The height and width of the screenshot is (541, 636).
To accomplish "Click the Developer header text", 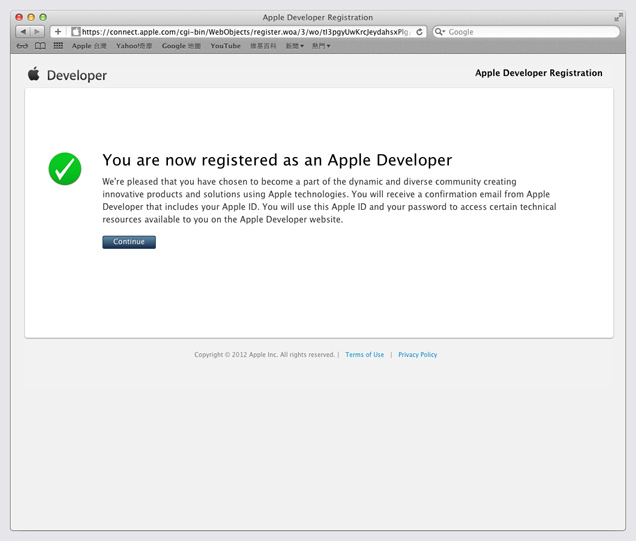I will (x=77, y=75).
